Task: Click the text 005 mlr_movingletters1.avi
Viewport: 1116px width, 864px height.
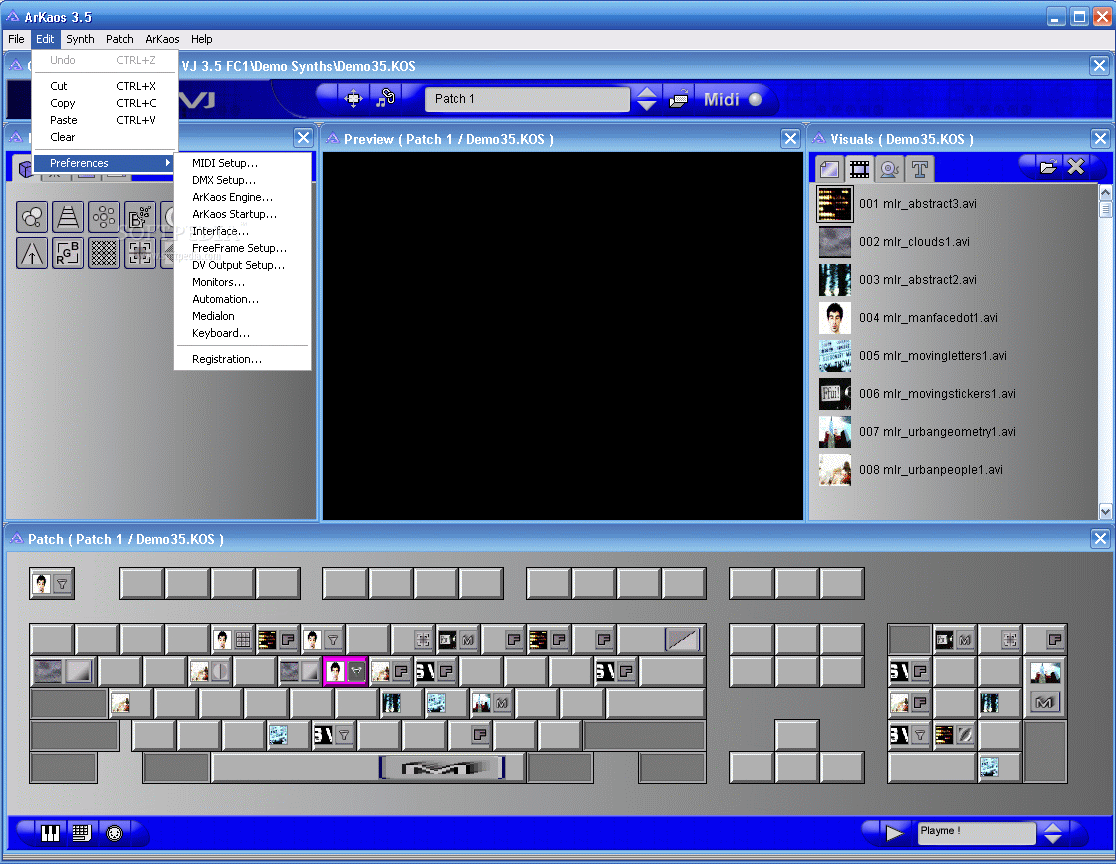Action: click(x=932, y=356)
